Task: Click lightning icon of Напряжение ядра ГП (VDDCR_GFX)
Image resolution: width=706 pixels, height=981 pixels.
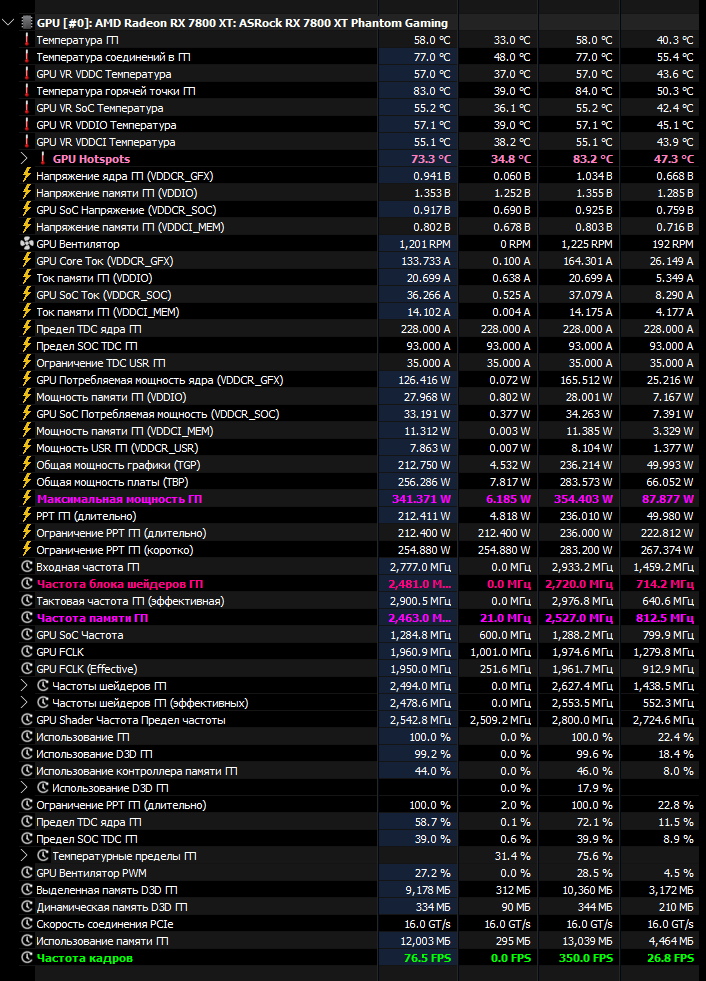Action: point(27,176)
